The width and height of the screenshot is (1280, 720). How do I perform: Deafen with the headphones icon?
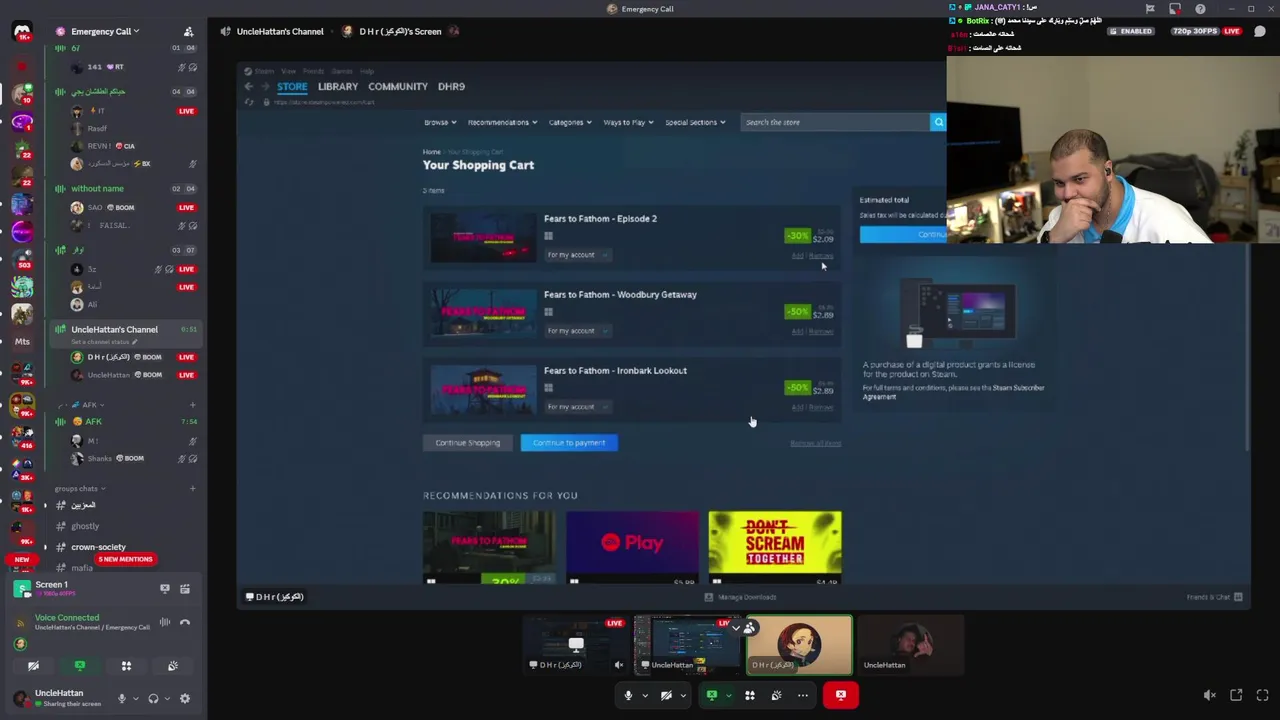[x=153, y=698]
